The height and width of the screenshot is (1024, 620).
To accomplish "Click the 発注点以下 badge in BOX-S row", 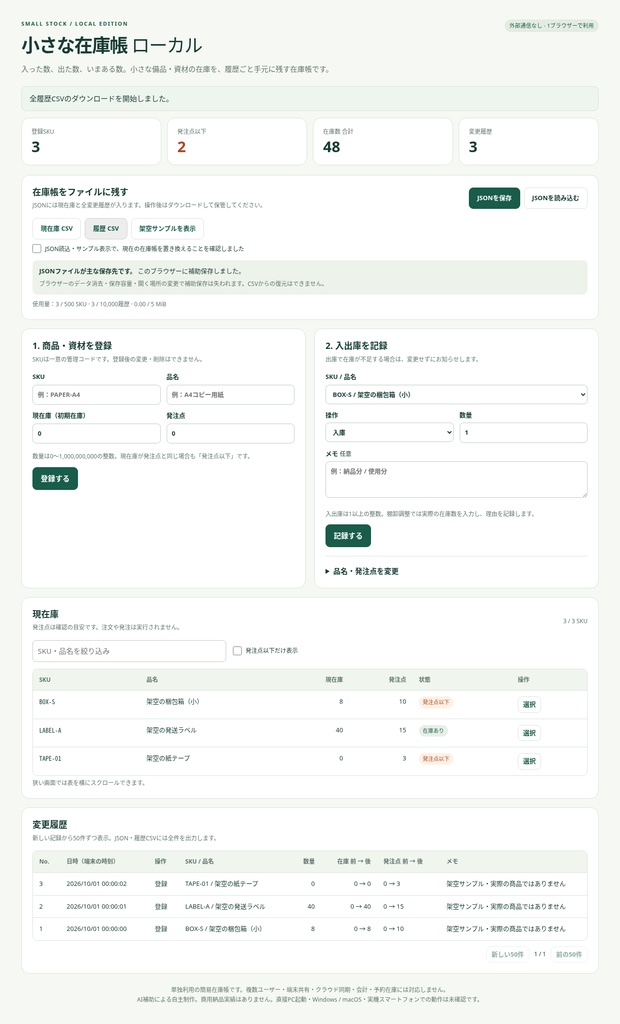I will [x=435, y=702].
